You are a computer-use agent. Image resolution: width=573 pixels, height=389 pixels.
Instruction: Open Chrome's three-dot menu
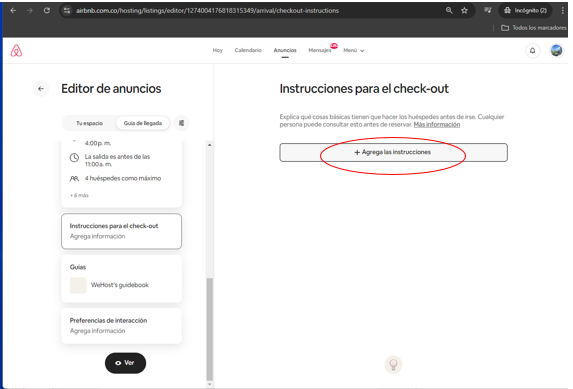click(562, 11)
